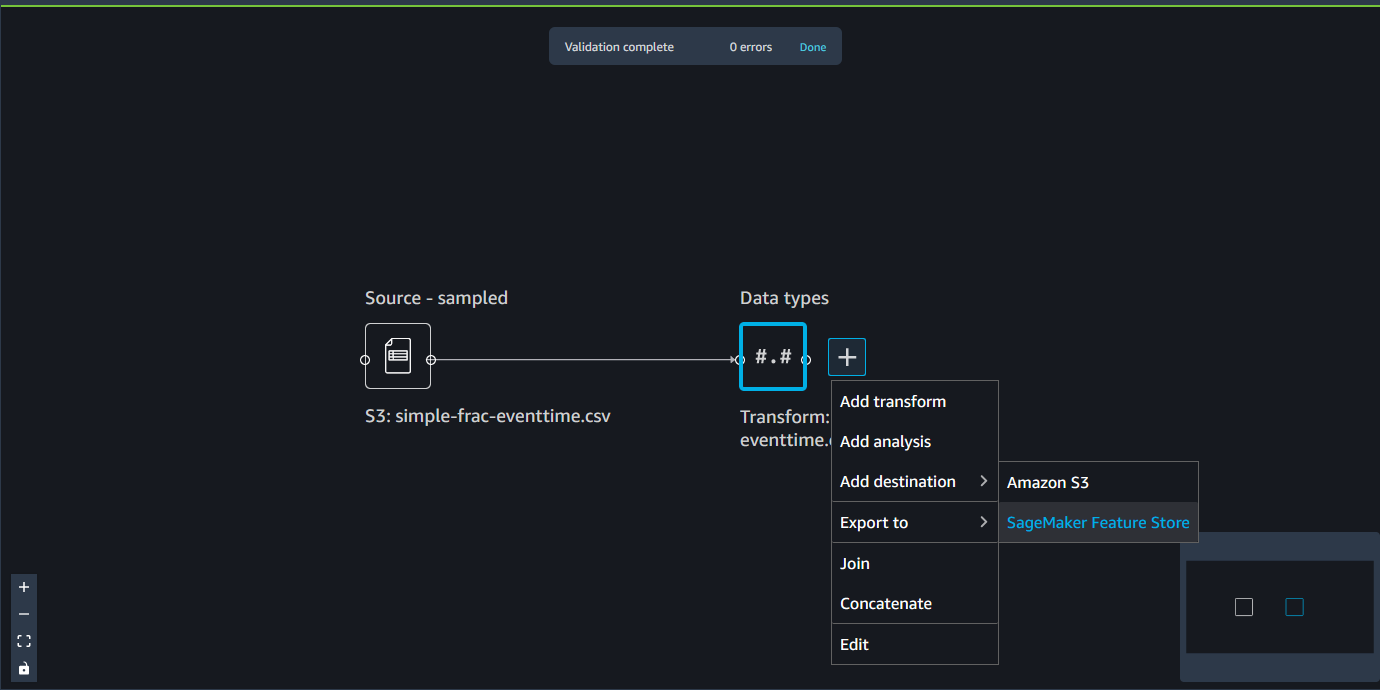Click the output port circle of the source node
Image resolution: width=1380 pixels, height=690 pixels.
click(x=432, y=356)
